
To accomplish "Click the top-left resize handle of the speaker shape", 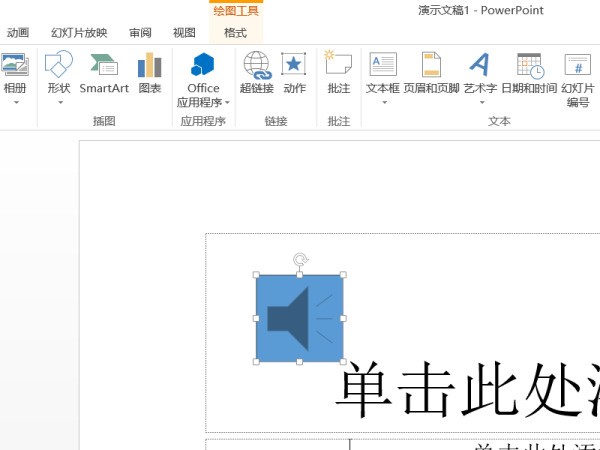I will [x=256, y=275].
